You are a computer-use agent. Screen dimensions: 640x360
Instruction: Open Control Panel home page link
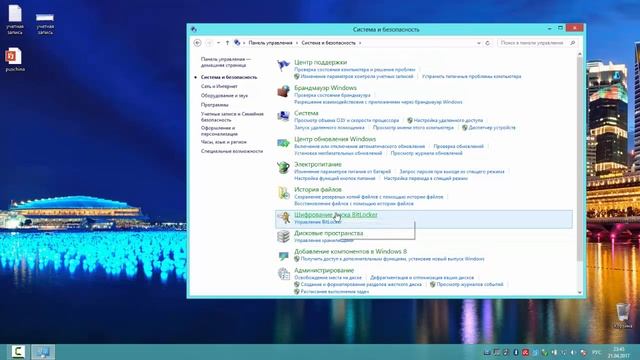coord(226,62)
